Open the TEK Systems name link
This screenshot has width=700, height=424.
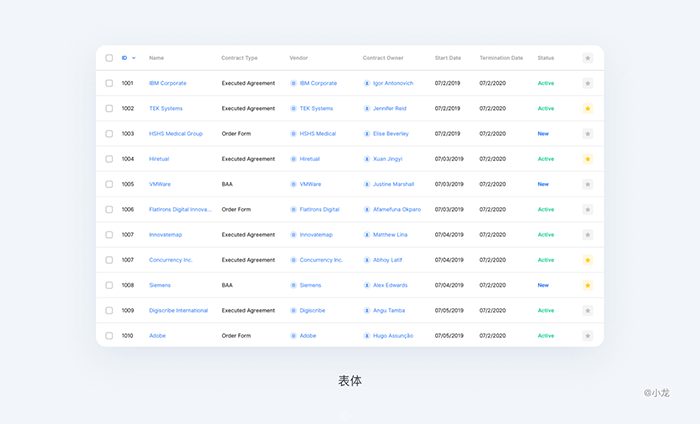click(x=166, y=108)
